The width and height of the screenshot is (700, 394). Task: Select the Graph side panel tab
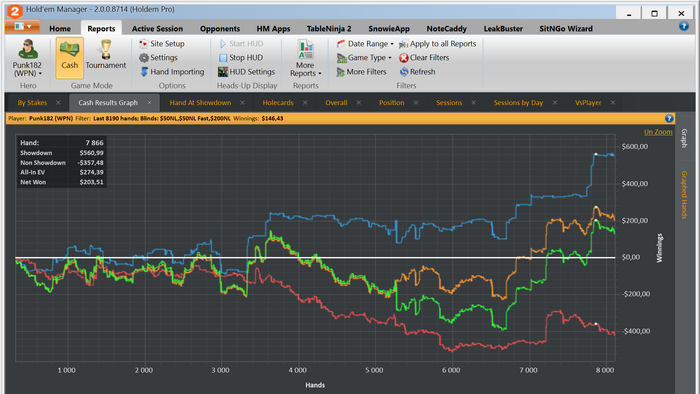coord(684,138)
